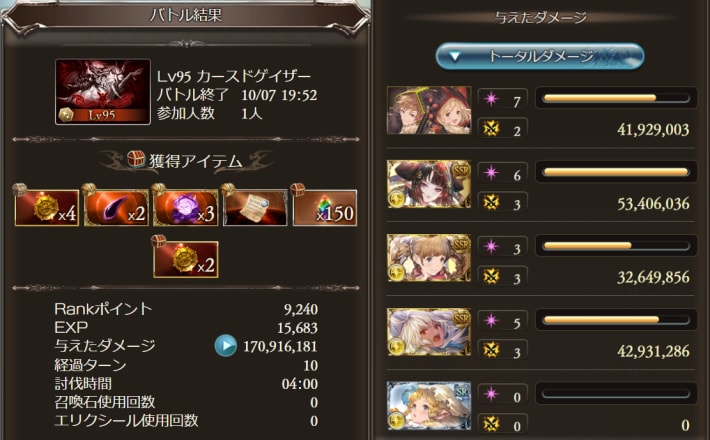Screen dimensions: 710x440
Task: Select the paper scroll reward item
Action: (255, 208)
